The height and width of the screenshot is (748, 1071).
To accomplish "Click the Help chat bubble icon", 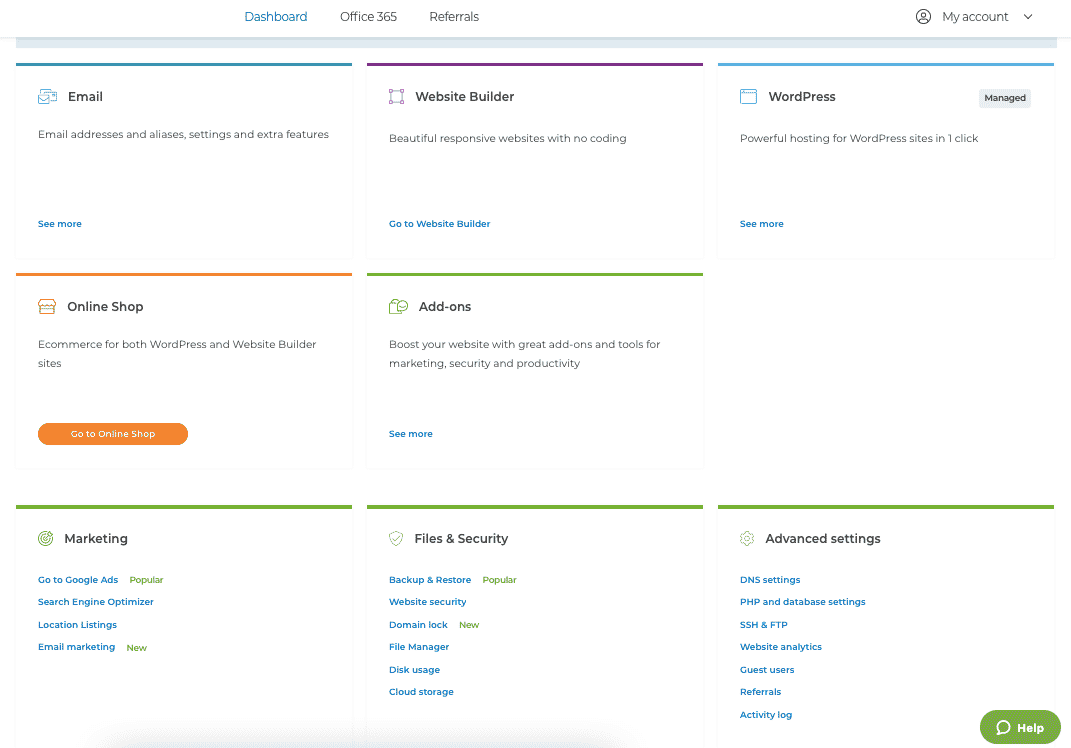I will click(x=1003, y=728).
